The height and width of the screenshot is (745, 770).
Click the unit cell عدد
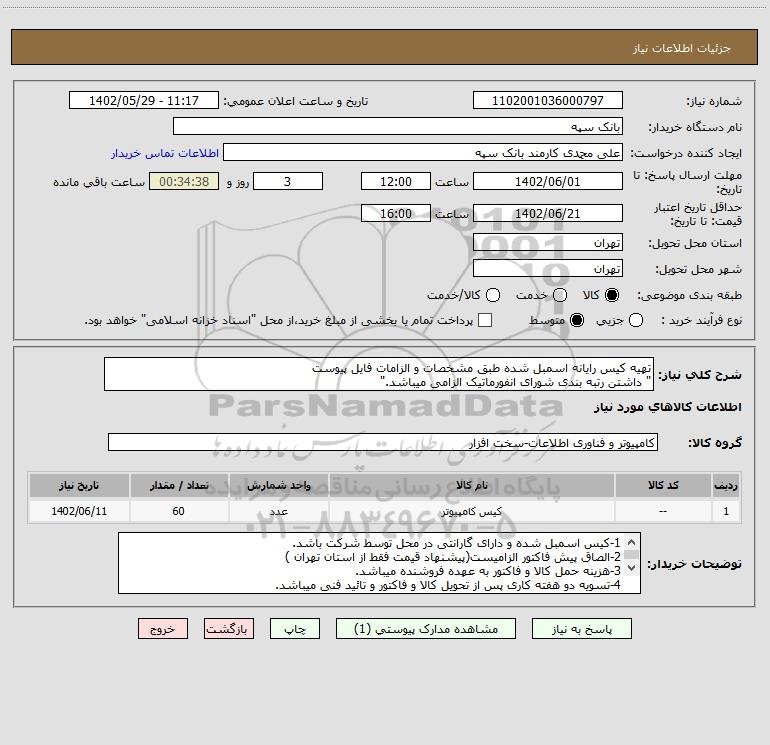click(278, 511)
